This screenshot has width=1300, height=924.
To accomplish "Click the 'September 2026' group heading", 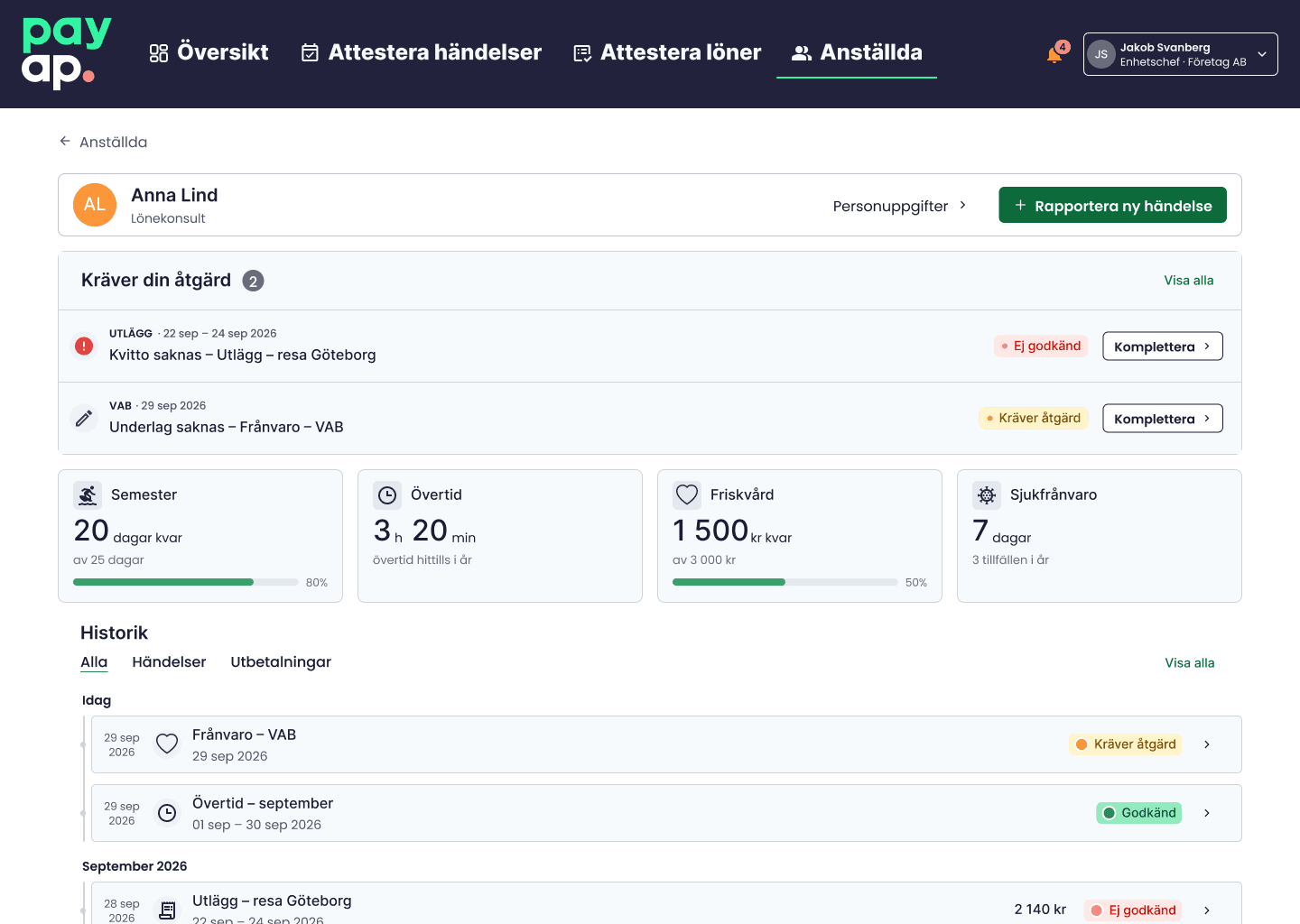I will [135, 866].
